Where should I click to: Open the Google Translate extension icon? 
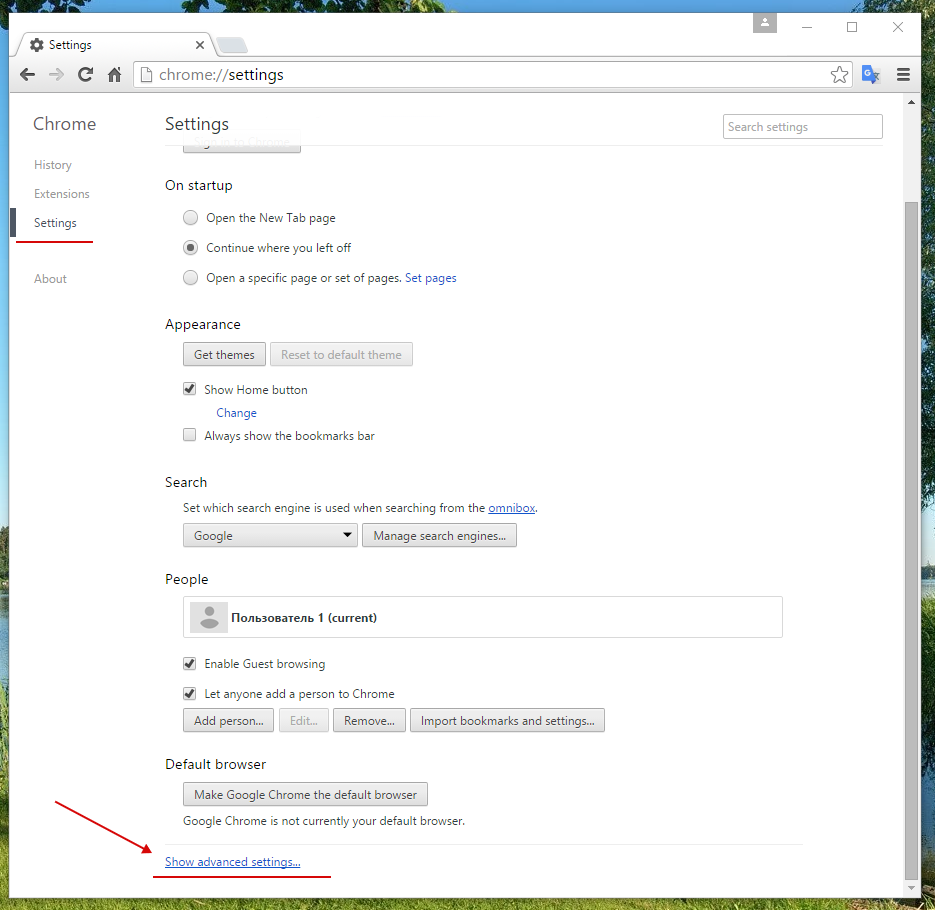(x=871, y=75)
